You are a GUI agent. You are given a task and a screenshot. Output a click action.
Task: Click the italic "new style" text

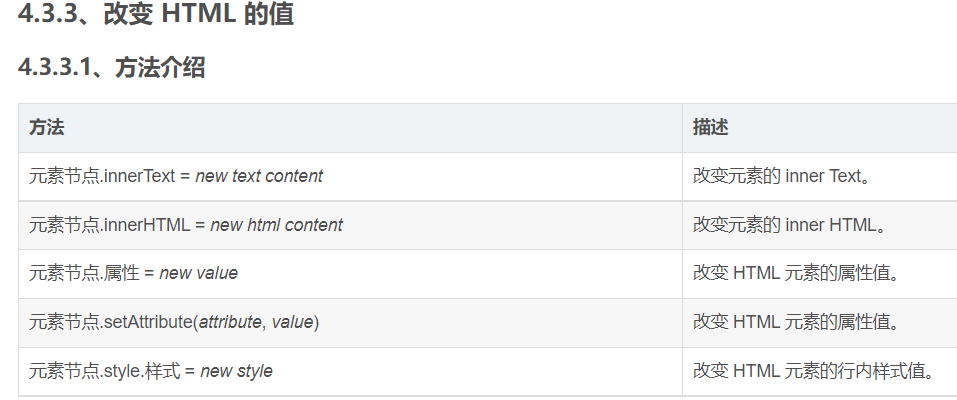click(x=236, y=371)
